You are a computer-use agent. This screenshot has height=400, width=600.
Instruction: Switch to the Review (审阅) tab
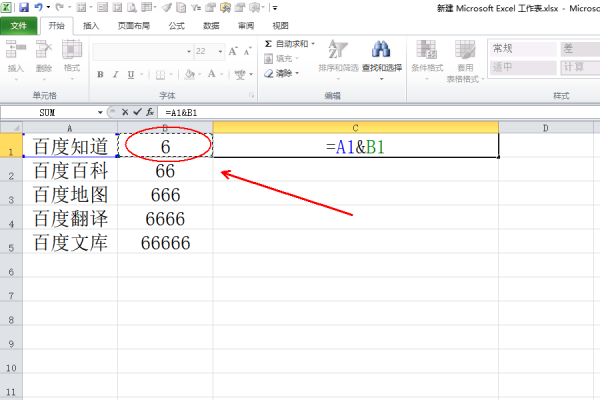pos(246,26)
